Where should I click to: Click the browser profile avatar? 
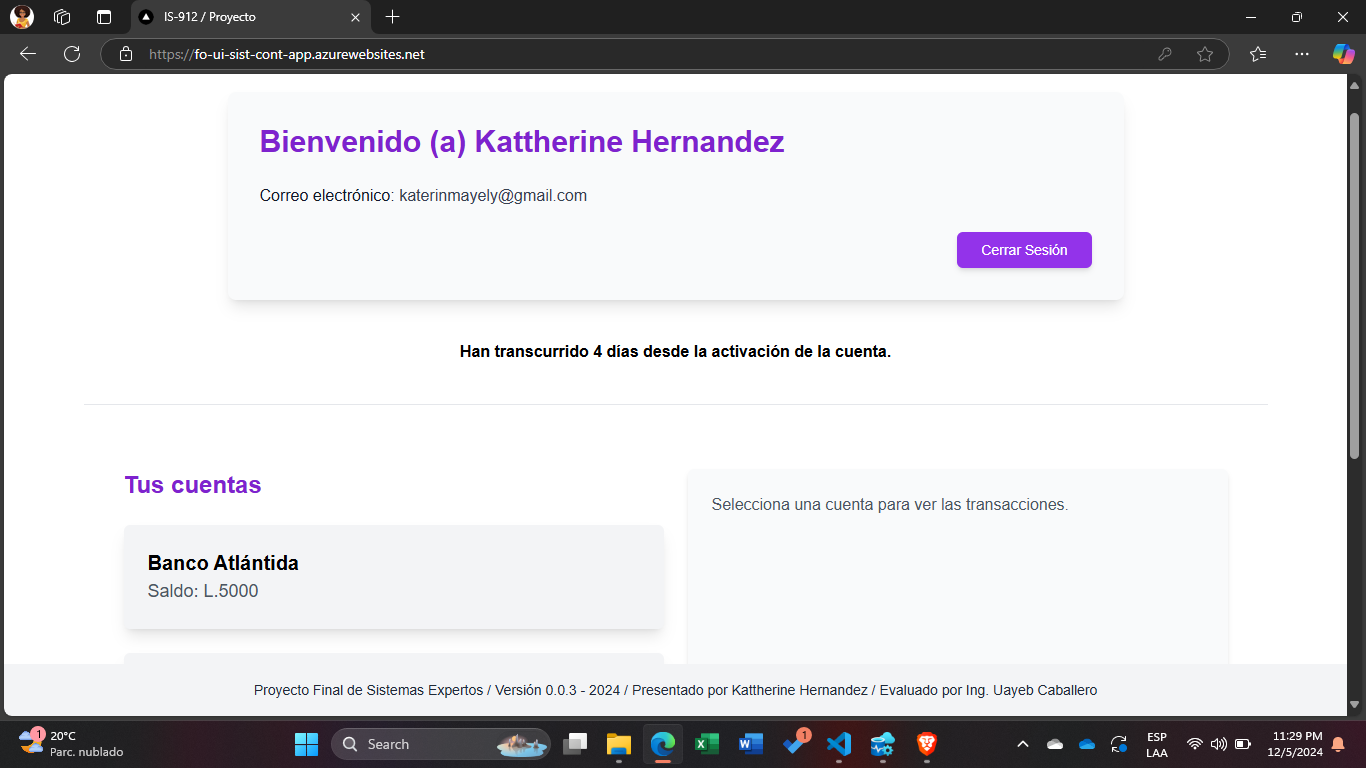pyautogui.click(x=21, y=17)
